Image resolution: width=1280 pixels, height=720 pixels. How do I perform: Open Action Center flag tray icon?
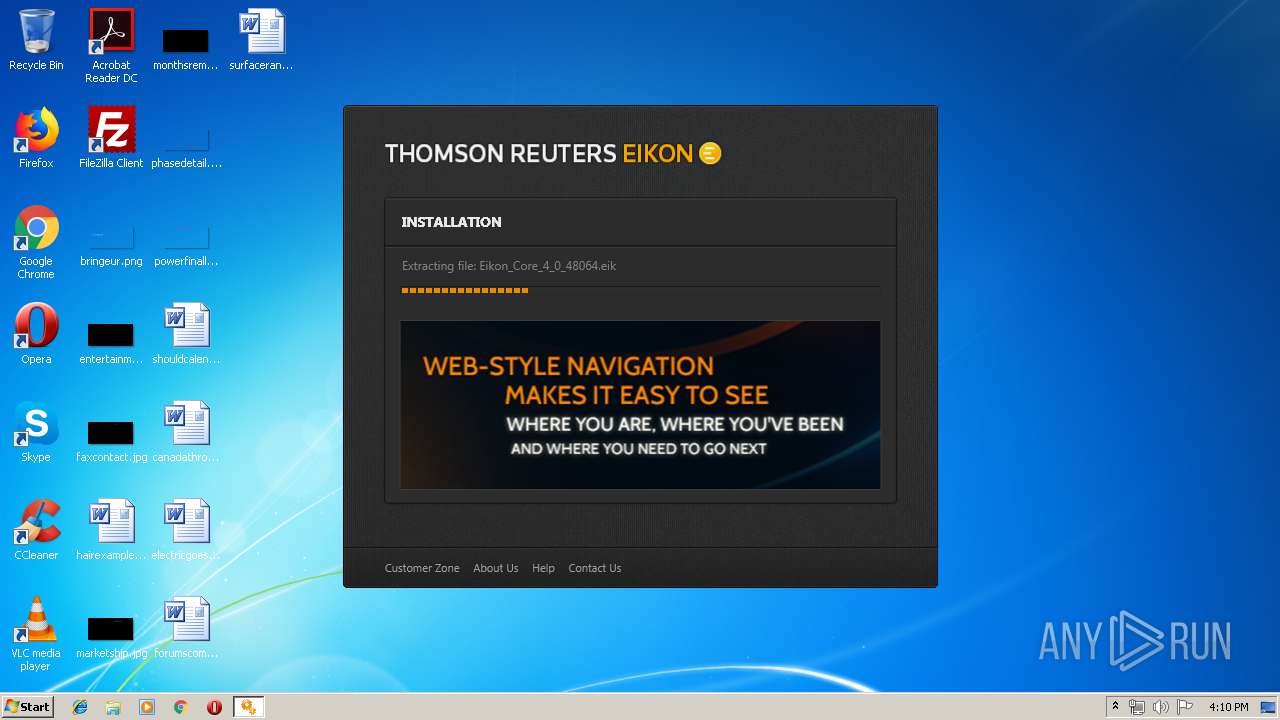click(1185, 707)
